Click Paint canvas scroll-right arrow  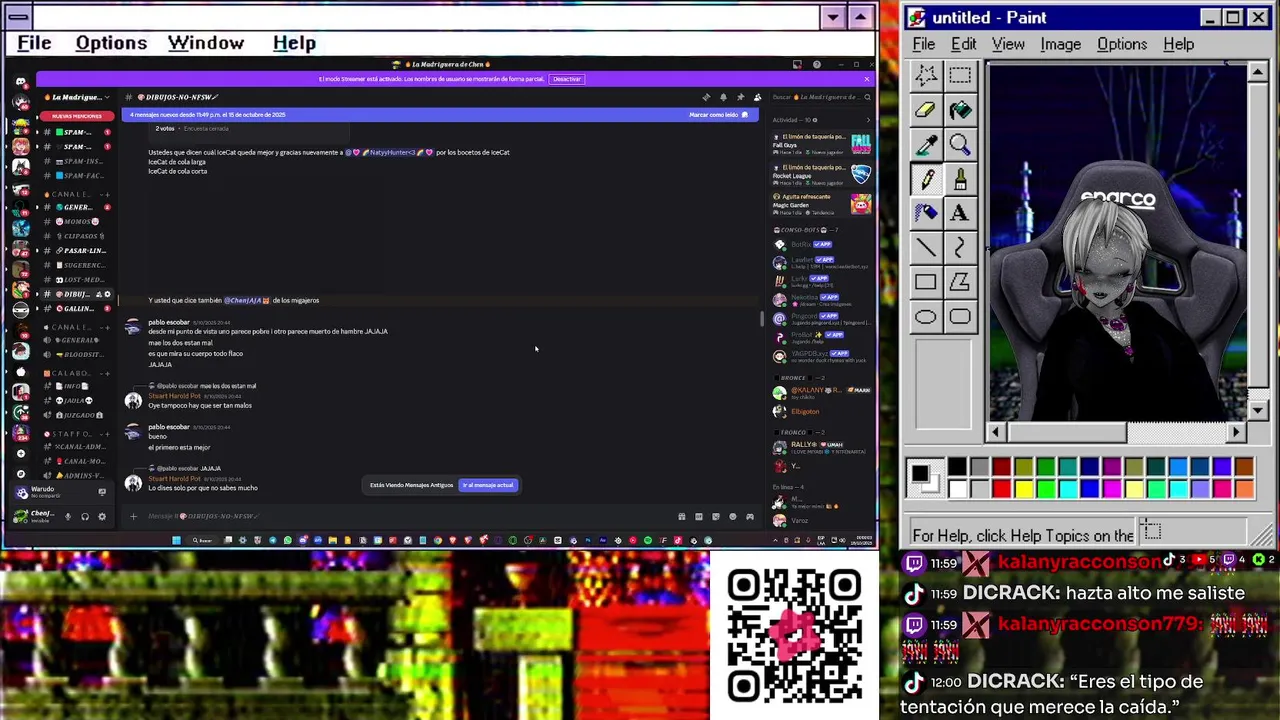tap(1237, 432)
